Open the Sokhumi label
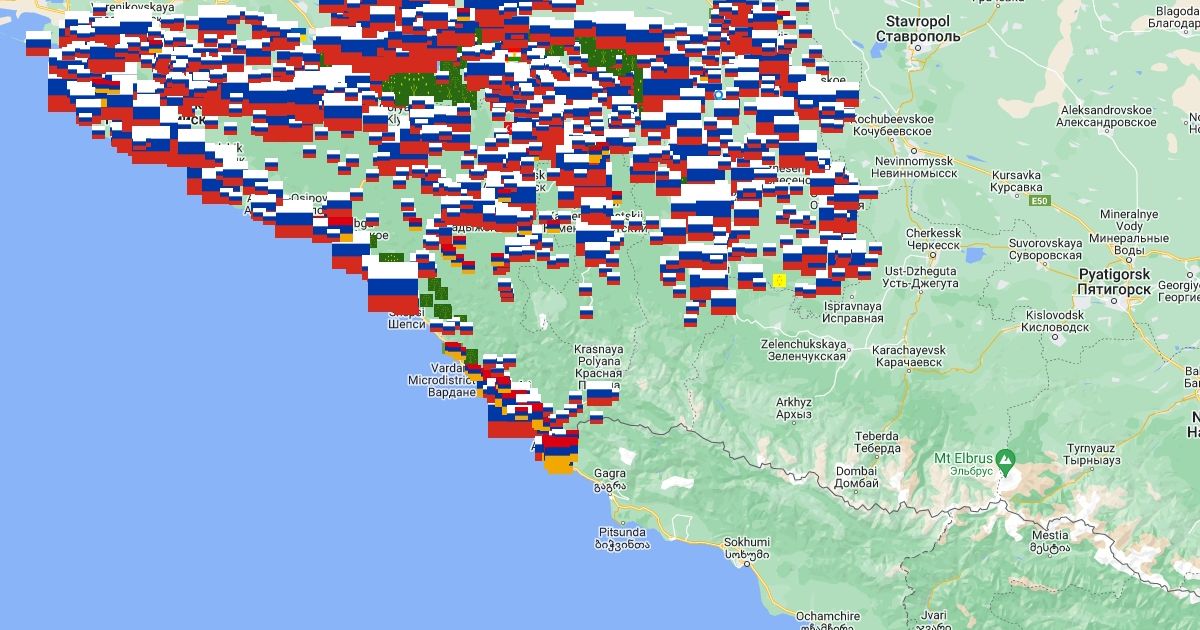Image resolution: width=1200 pixels, height=630 pixels. click(747, 549)
